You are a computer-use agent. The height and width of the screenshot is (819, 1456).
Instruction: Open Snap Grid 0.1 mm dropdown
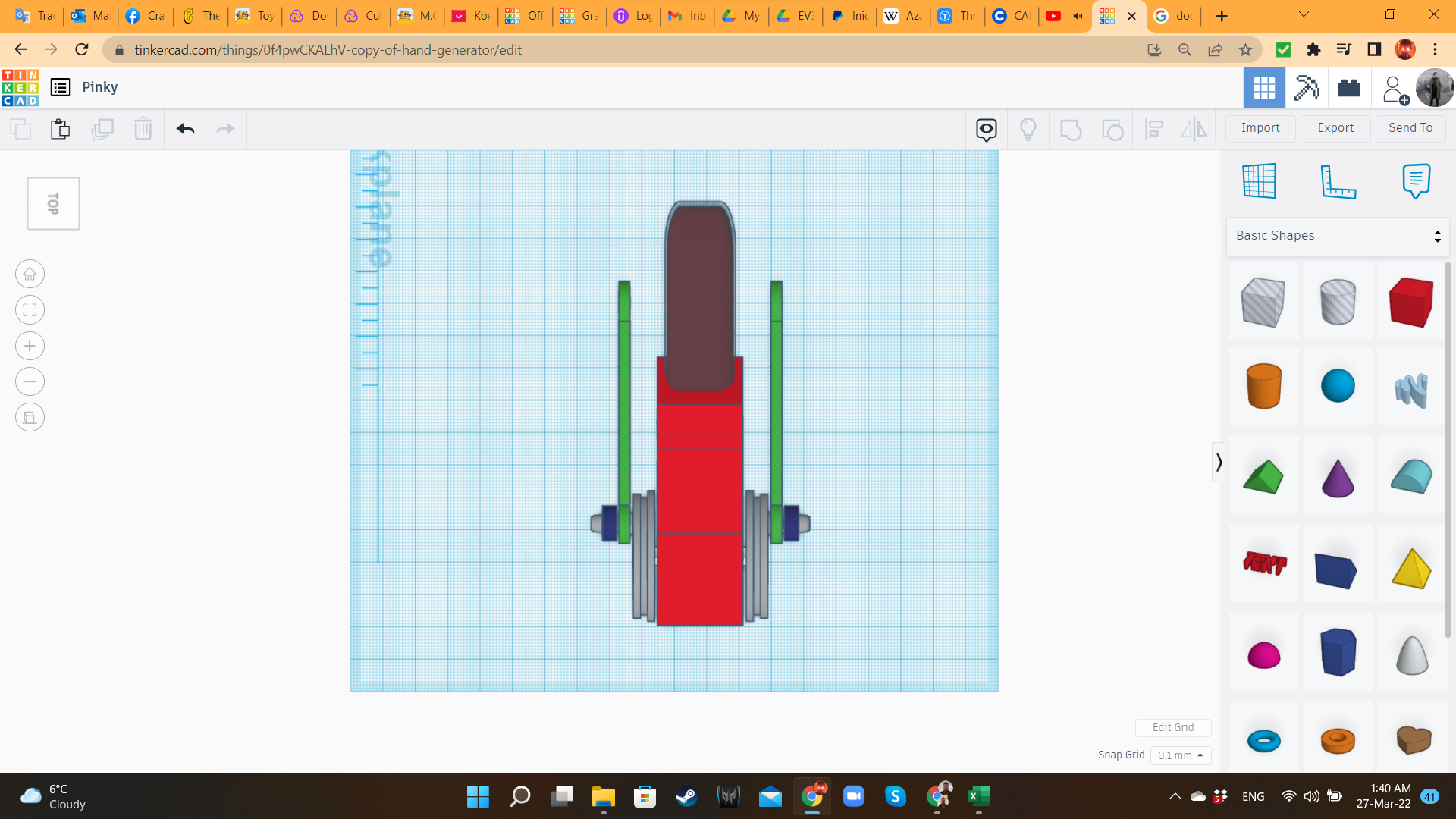[x=1181, y=755]
